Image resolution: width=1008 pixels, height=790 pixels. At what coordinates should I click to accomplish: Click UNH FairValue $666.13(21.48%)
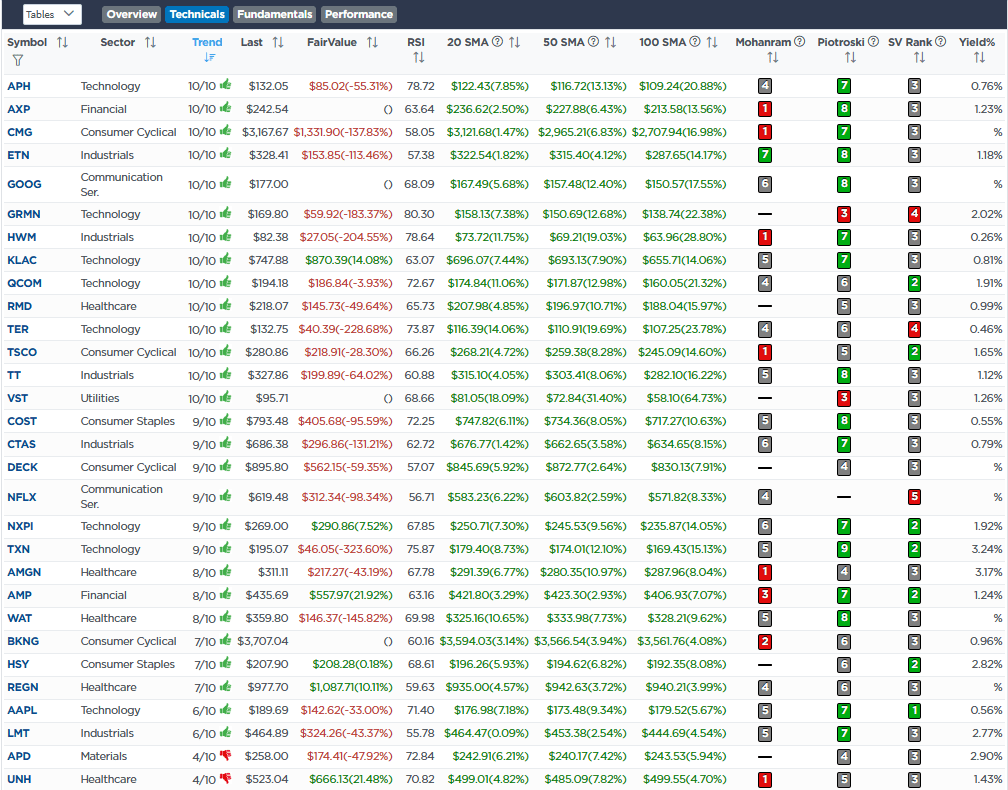click(x=350, y=779)
